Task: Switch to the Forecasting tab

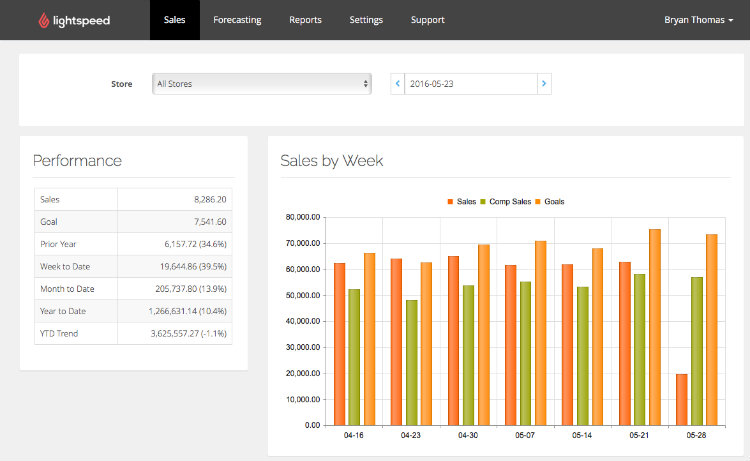Action: (237, 20)
